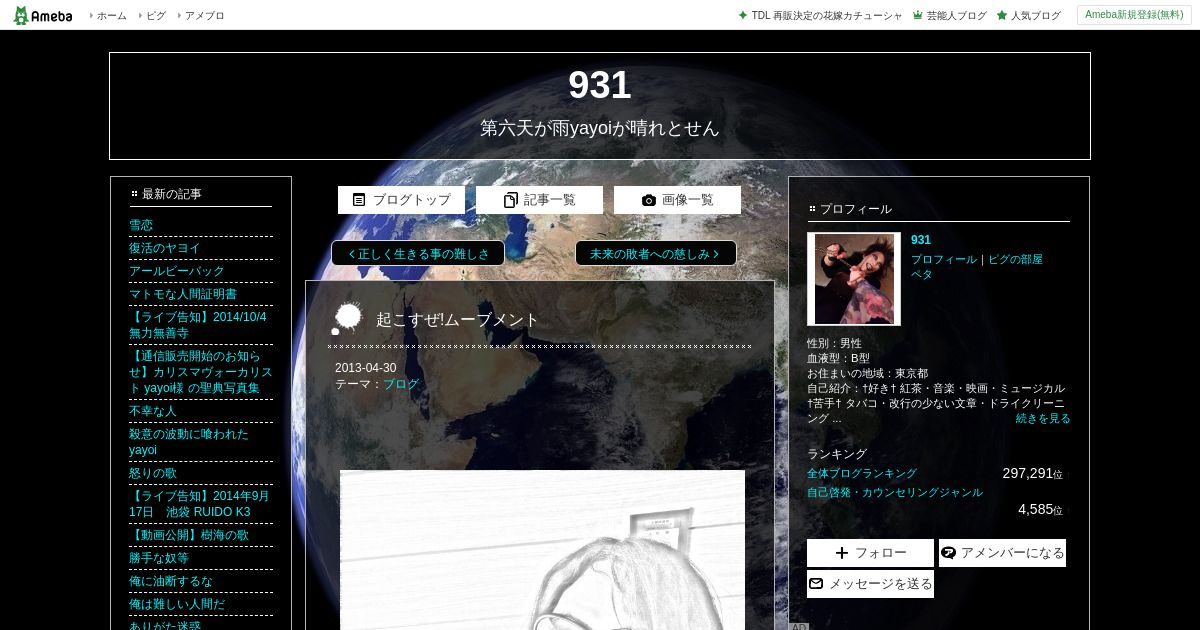Image resolution: width=1200 pixels, height=630 pixels.
Task: Open 人気ブログ link
Action: pos(1035,16)
